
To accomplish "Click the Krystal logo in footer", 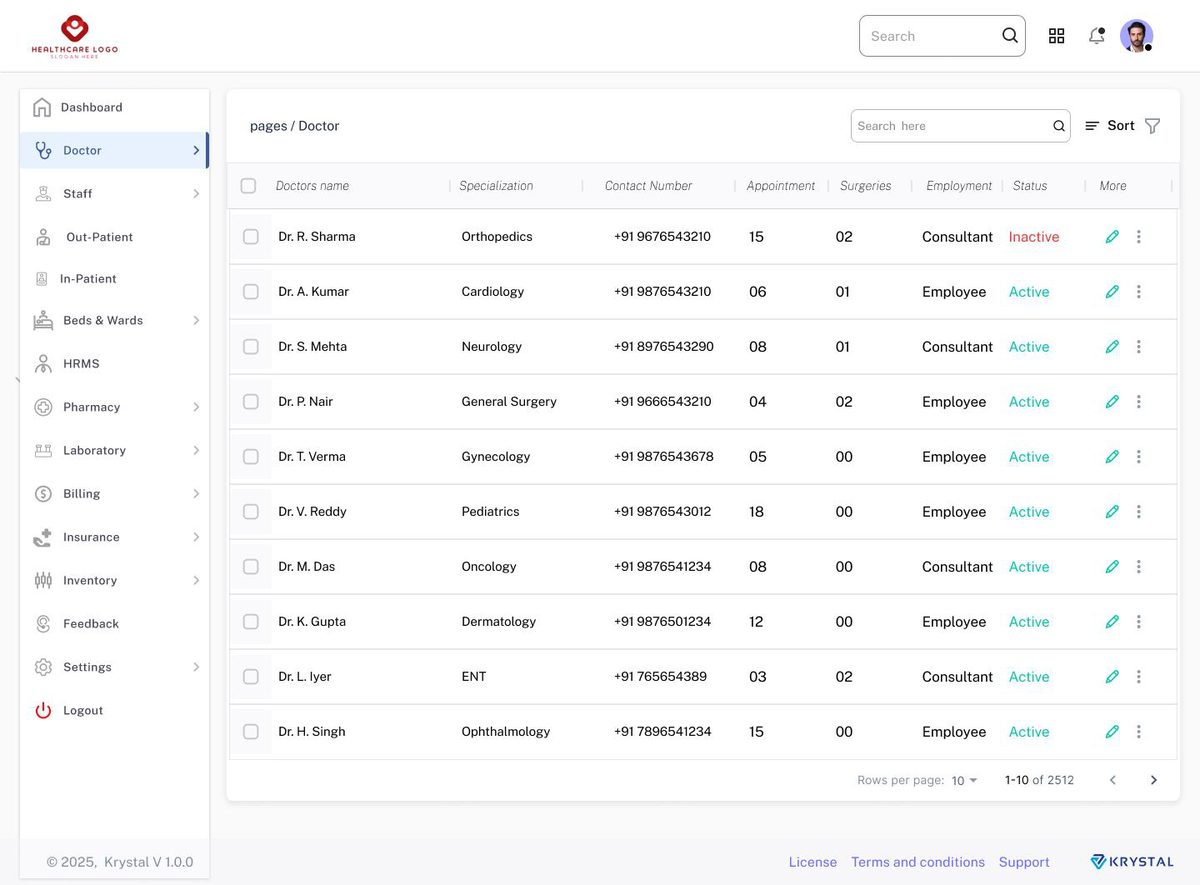I will 1132,862.
